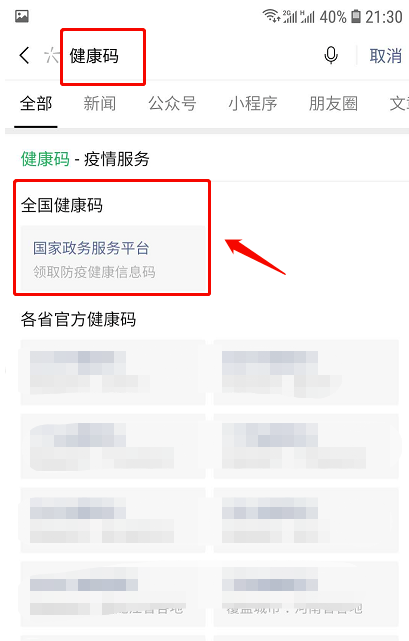Open the picture notification icon in status bar
This screenshot has width=409, height=641.
(x=22, y=16)
